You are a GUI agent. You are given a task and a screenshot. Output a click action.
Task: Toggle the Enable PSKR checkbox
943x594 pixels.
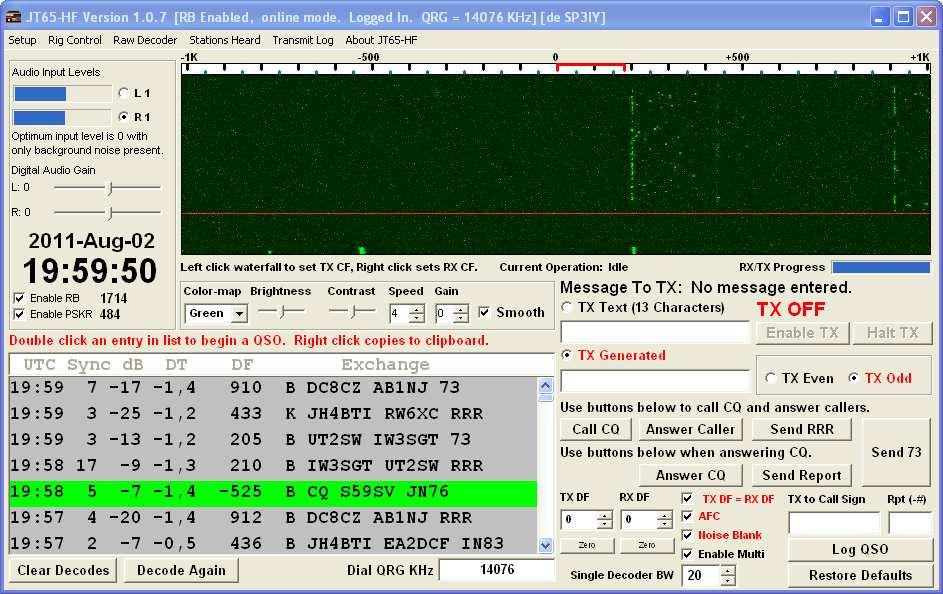click(19, 314)
